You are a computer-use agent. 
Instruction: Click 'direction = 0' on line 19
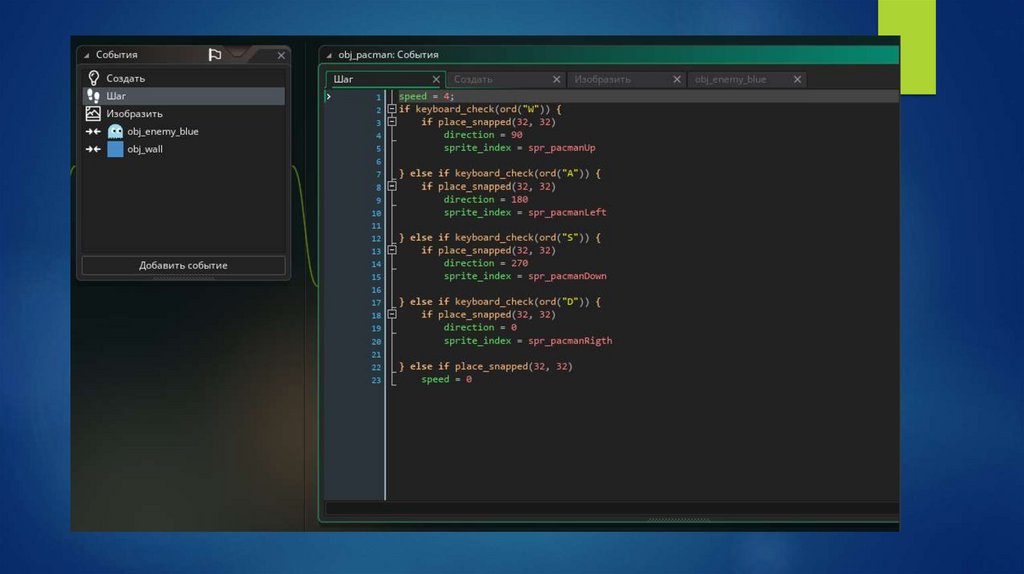[x=480, y=327]
